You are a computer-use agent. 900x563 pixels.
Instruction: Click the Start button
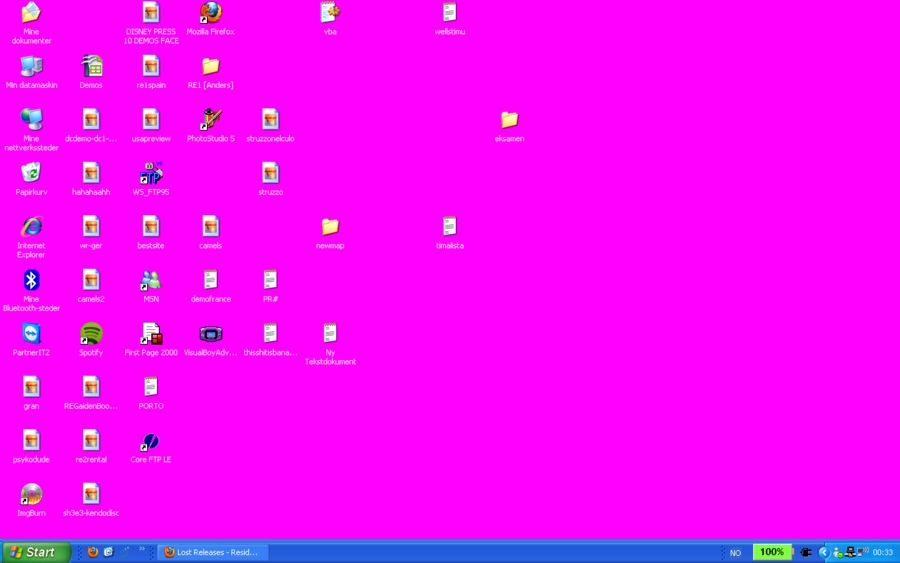point(36,552)
